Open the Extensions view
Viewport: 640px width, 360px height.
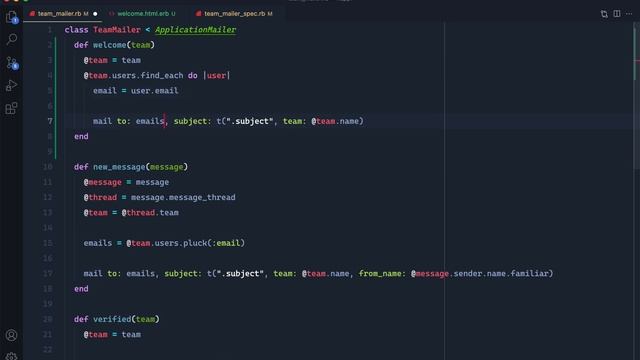pyautogui.click(x=11, y=108)
